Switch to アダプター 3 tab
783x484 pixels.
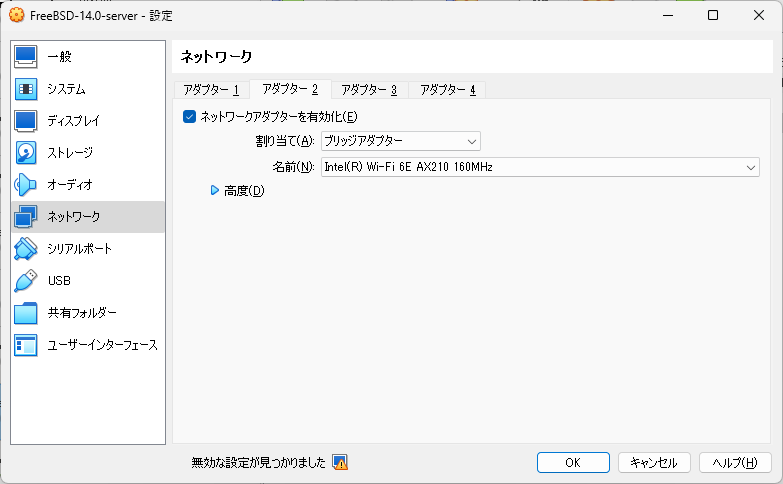[x=369, y=90]
